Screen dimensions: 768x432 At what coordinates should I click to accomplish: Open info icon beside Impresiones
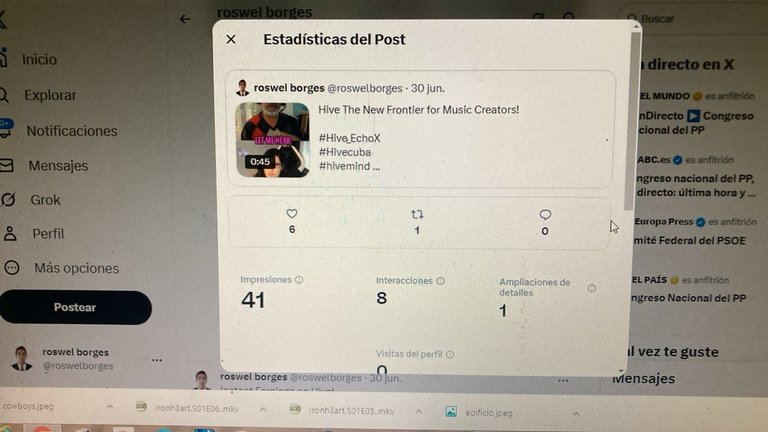pos(299,280)
